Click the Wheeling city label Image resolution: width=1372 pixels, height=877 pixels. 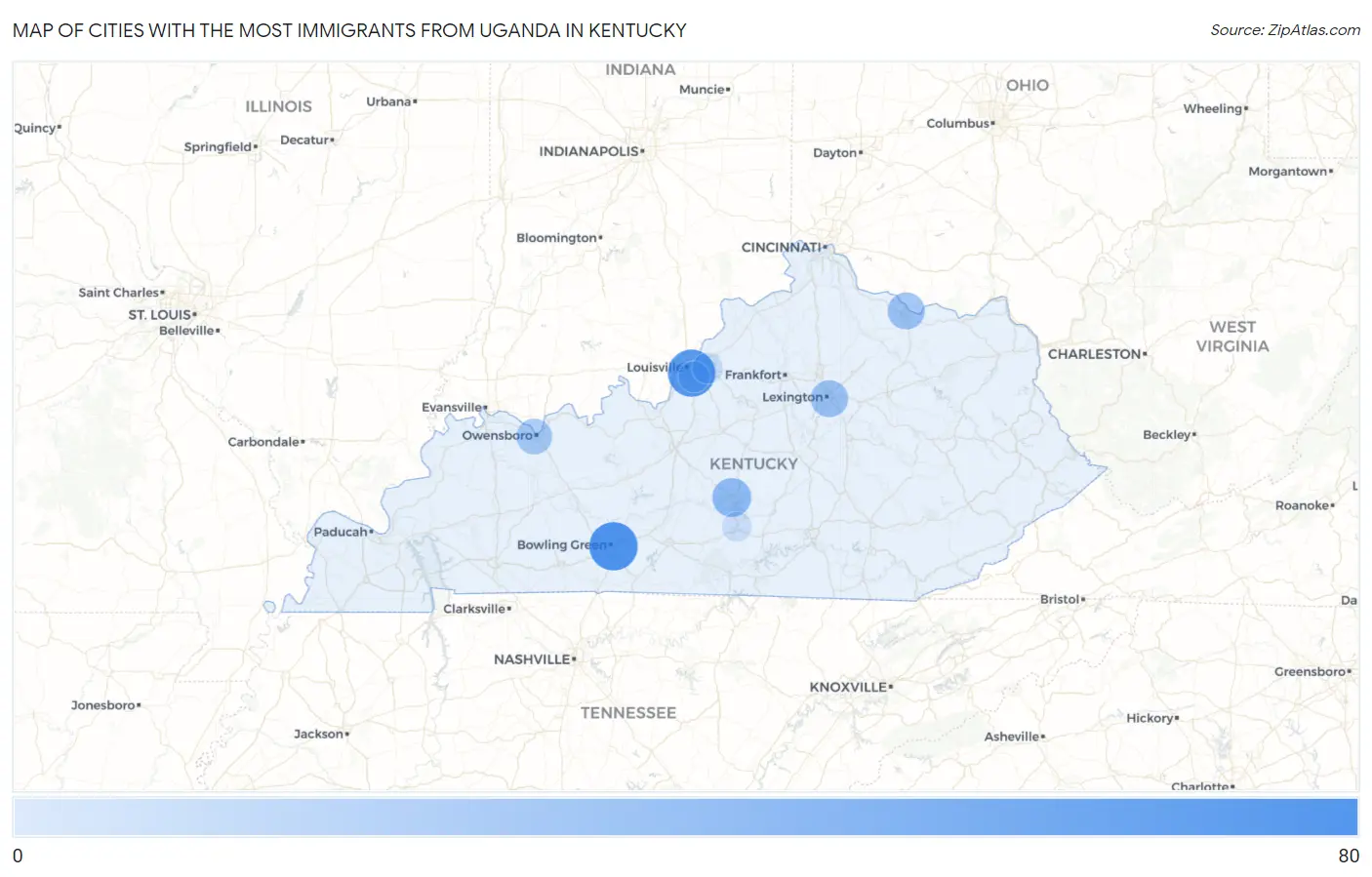(x=1212, y=109)
